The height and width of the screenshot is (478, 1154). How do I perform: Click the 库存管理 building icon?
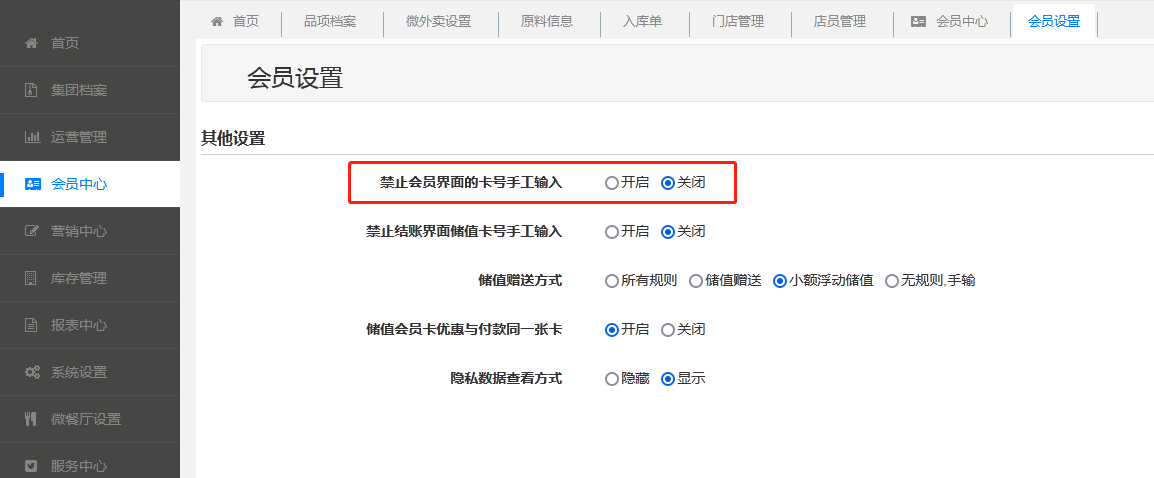click(32, 278)
